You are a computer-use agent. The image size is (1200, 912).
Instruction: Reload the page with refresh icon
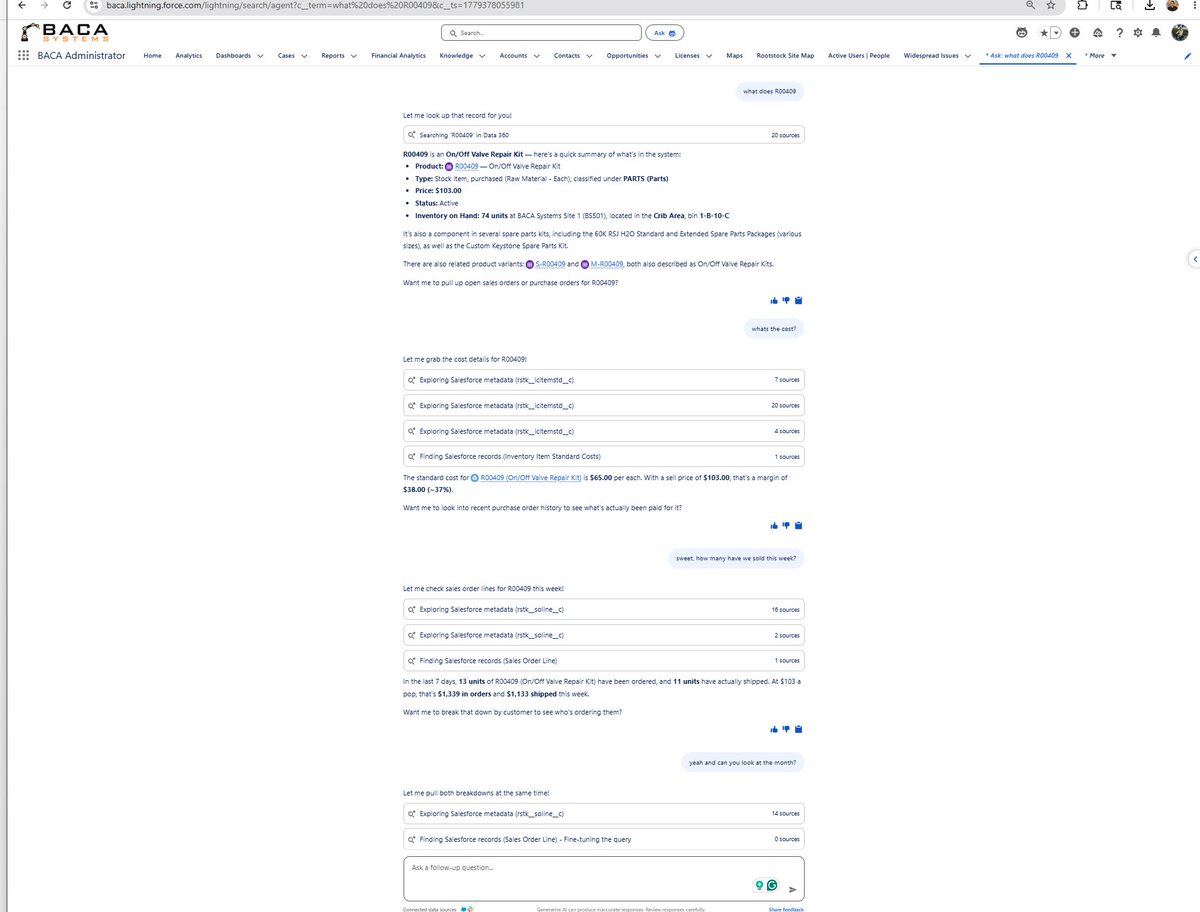click(66, 6)
